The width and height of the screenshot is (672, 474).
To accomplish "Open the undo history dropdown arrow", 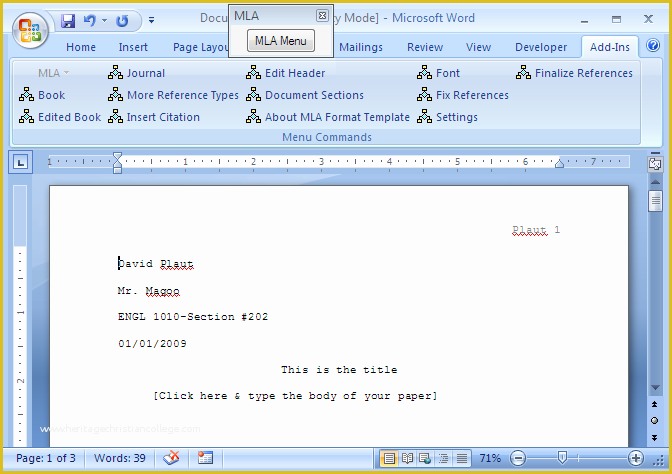I will (x=104, y=20).
